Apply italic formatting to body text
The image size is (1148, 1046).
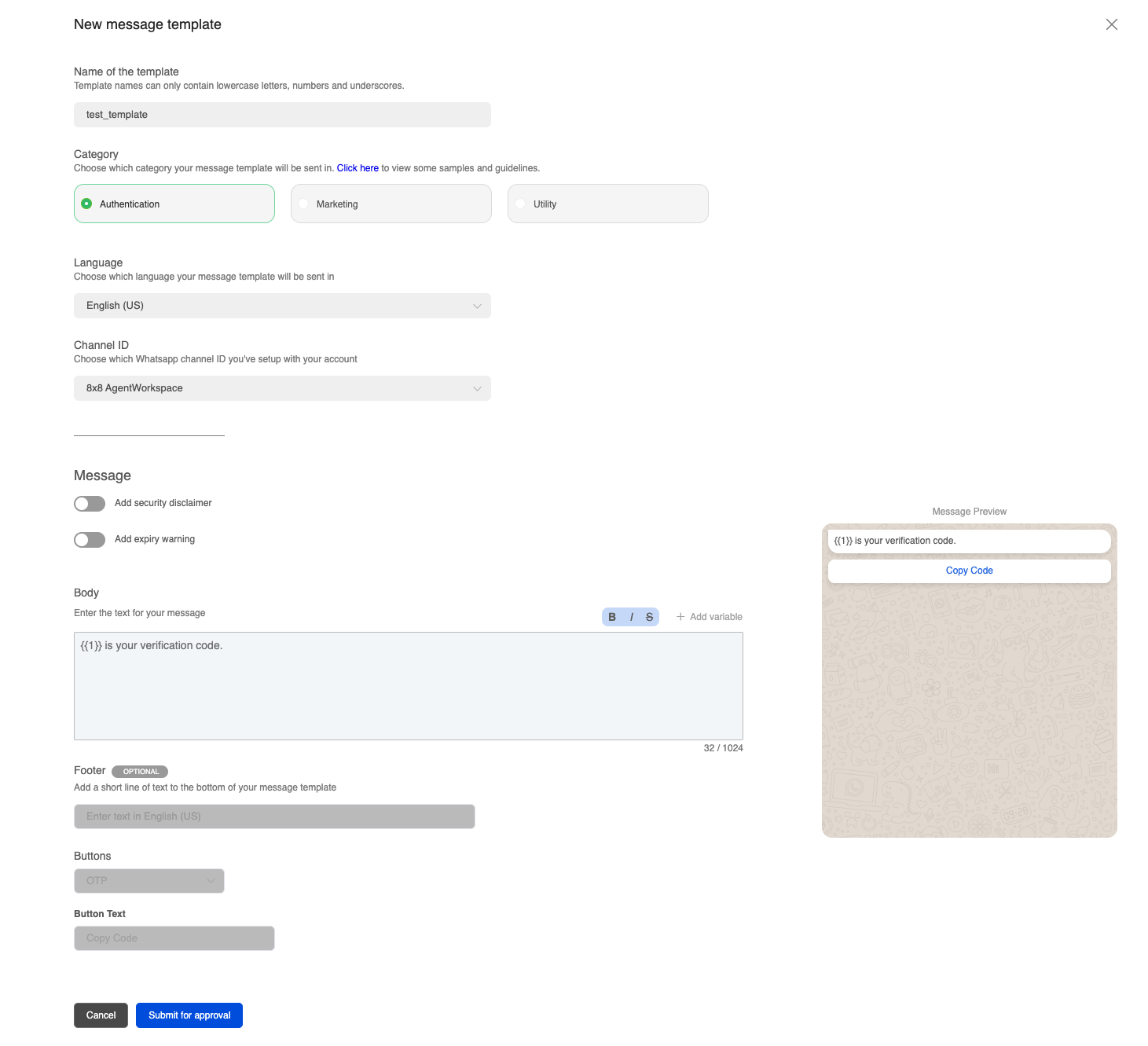click(631, 617)
